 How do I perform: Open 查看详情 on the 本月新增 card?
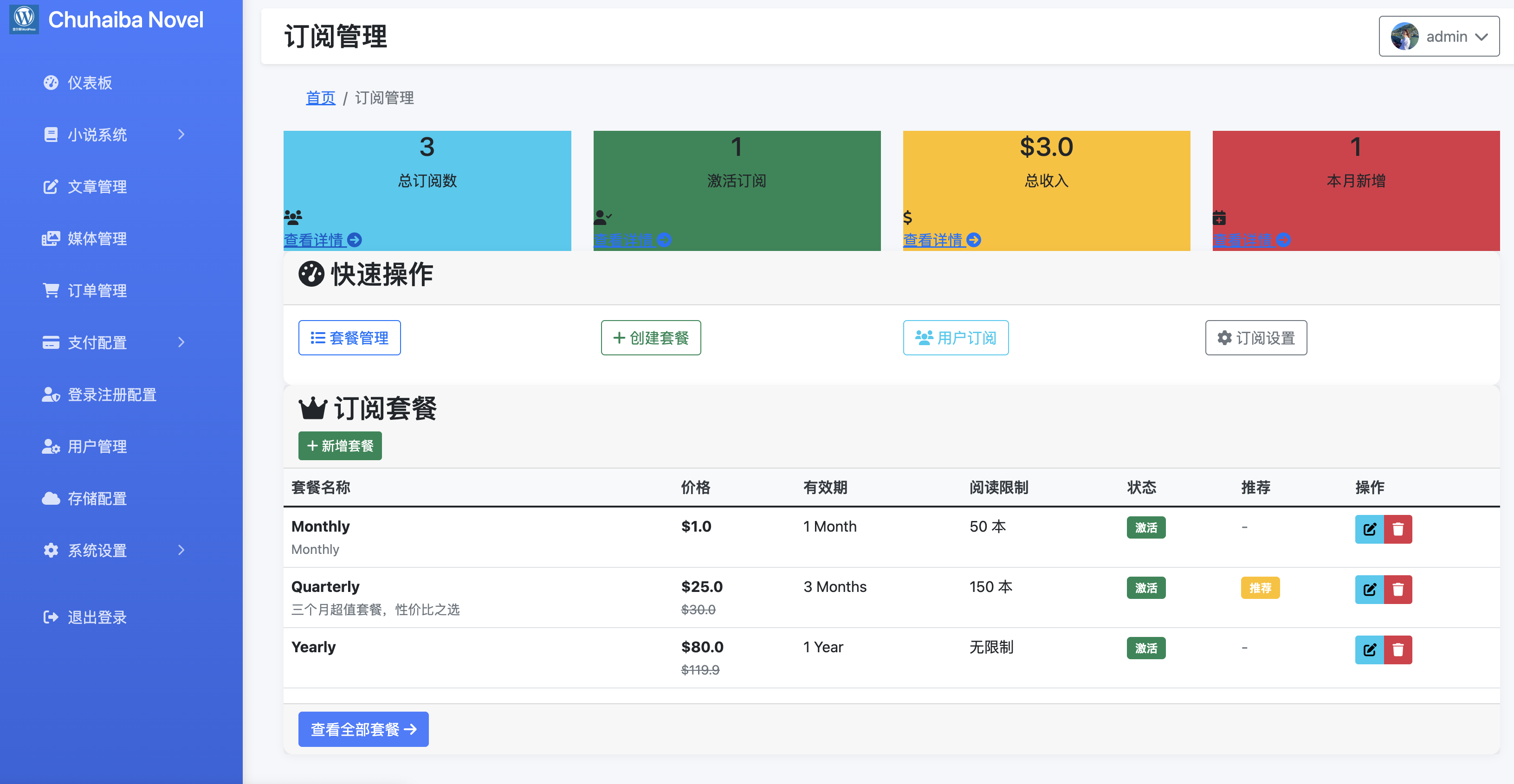point(1251,240)
